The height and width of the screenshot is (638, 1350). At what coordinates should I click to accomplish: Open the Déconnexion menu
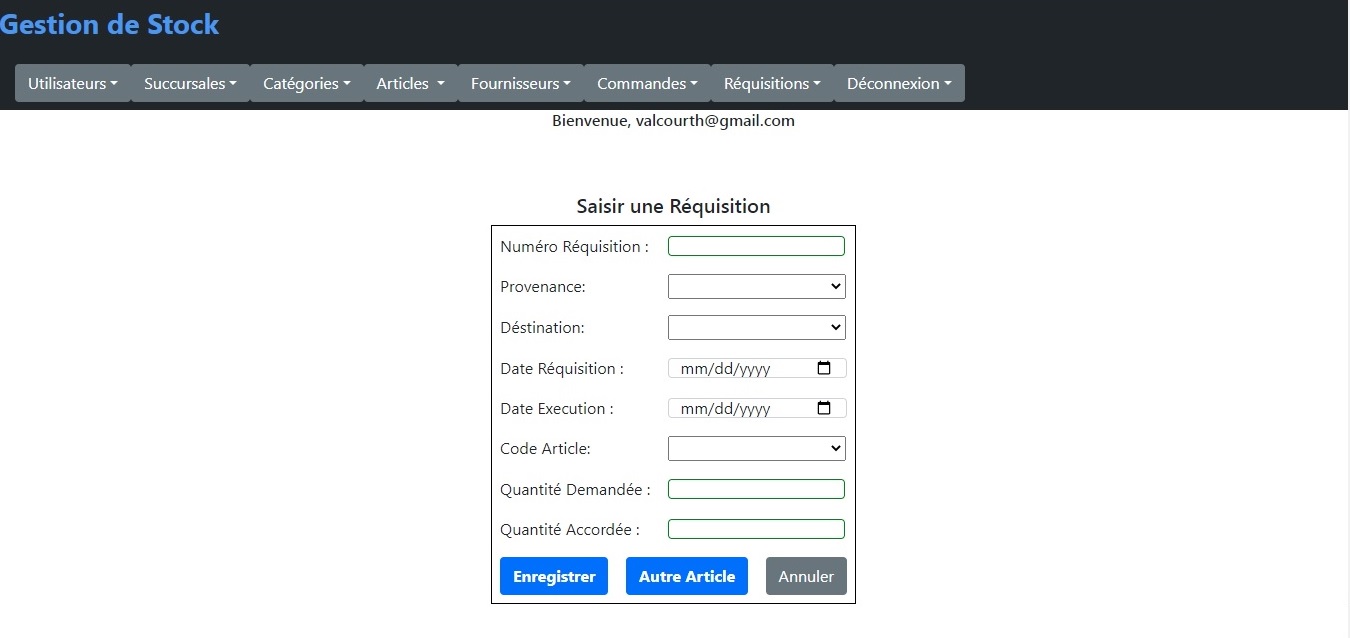pyautogui.click(x=899, y=83)
